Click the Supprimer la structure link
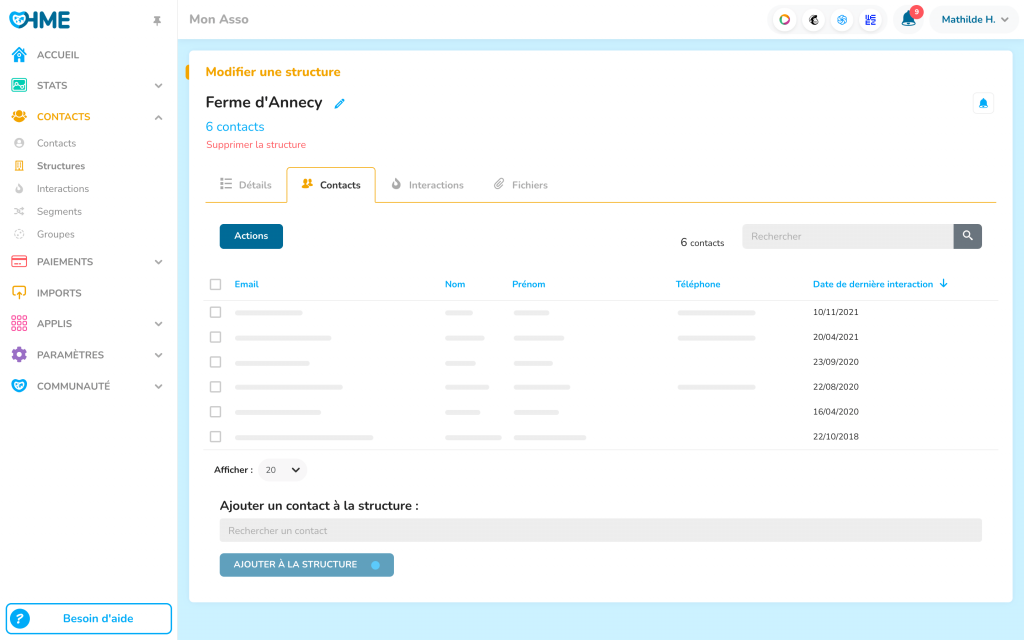This screenshot has width=1024, height=640. tap(256, 145)
